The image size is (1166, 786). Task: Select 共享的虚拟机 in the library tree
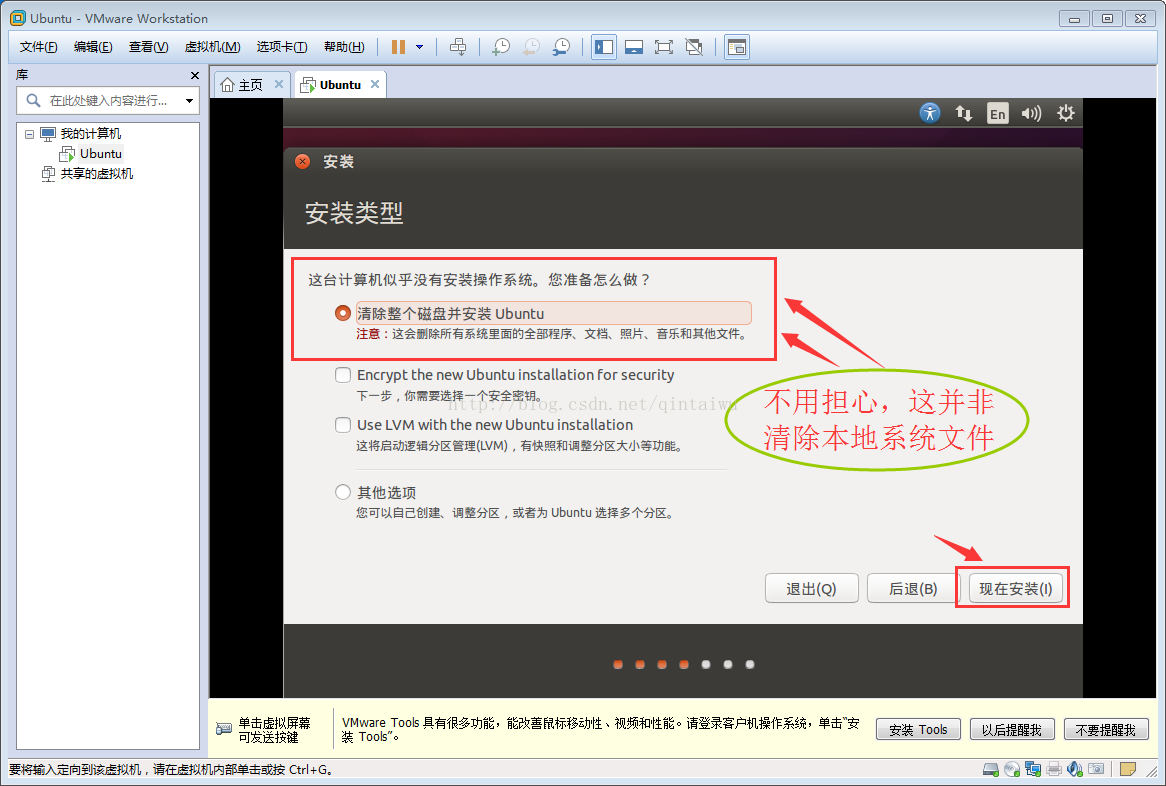[x=97, y=173]
